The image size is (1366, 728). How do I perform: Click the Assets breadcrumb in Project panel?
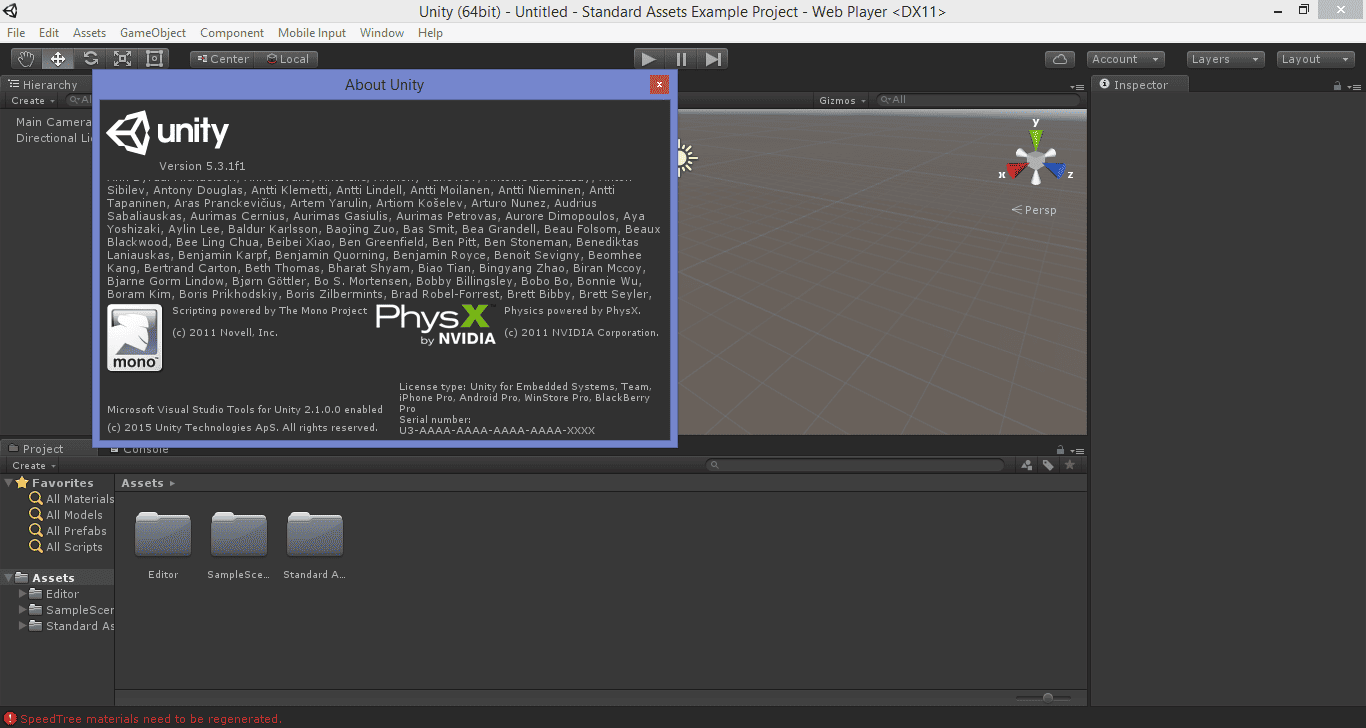tap(142, 483)
